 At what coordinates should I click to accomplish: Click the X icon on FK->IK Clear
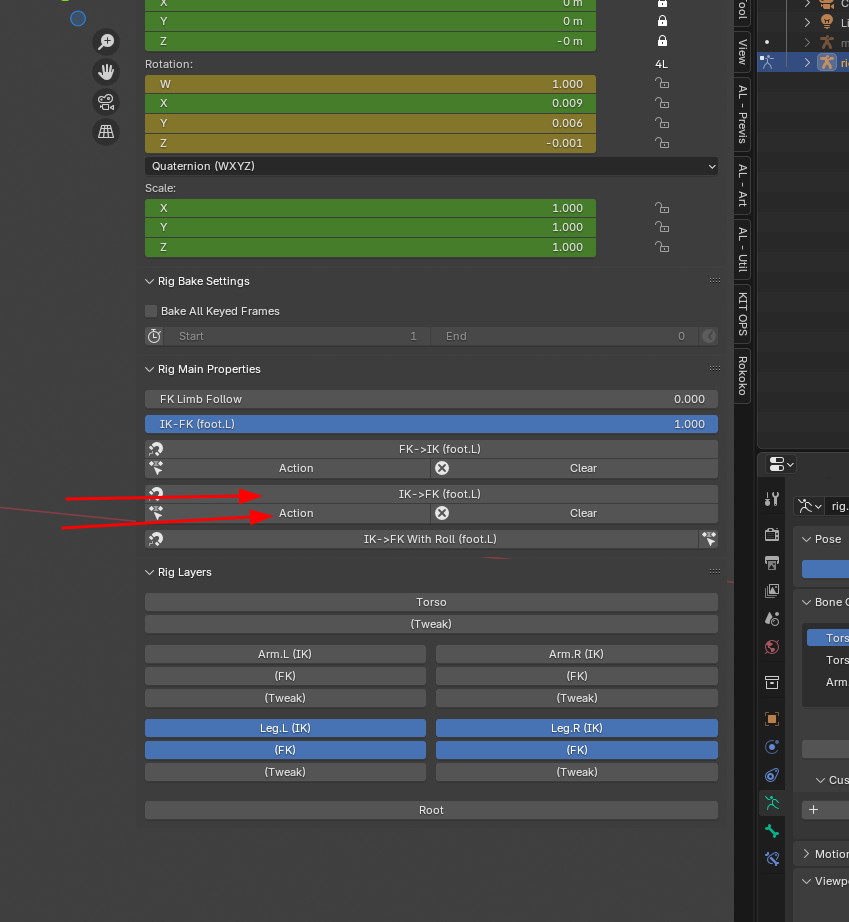442,468
